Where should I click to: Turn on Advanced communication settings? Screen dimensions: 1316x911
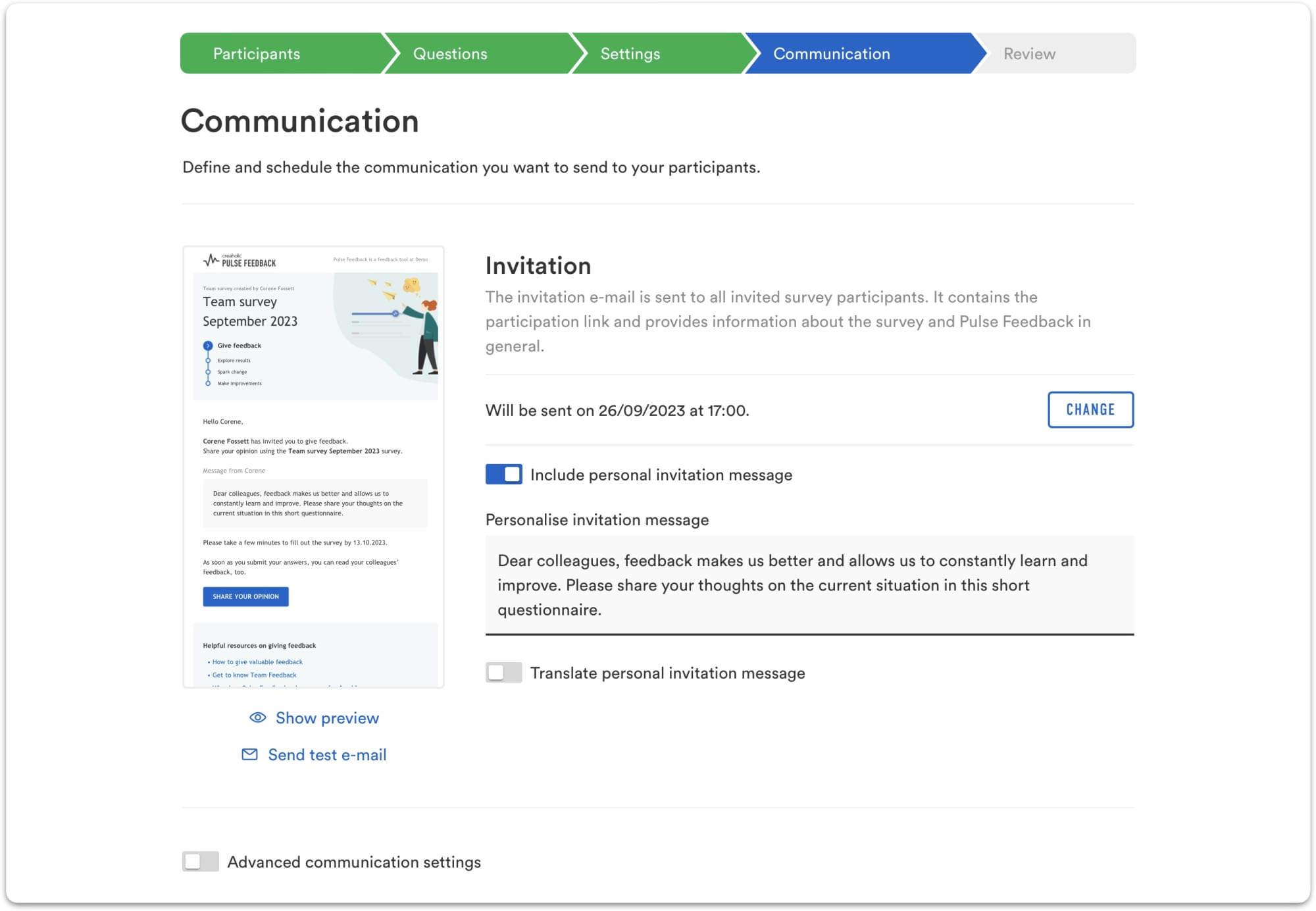[x=201, y=861]
